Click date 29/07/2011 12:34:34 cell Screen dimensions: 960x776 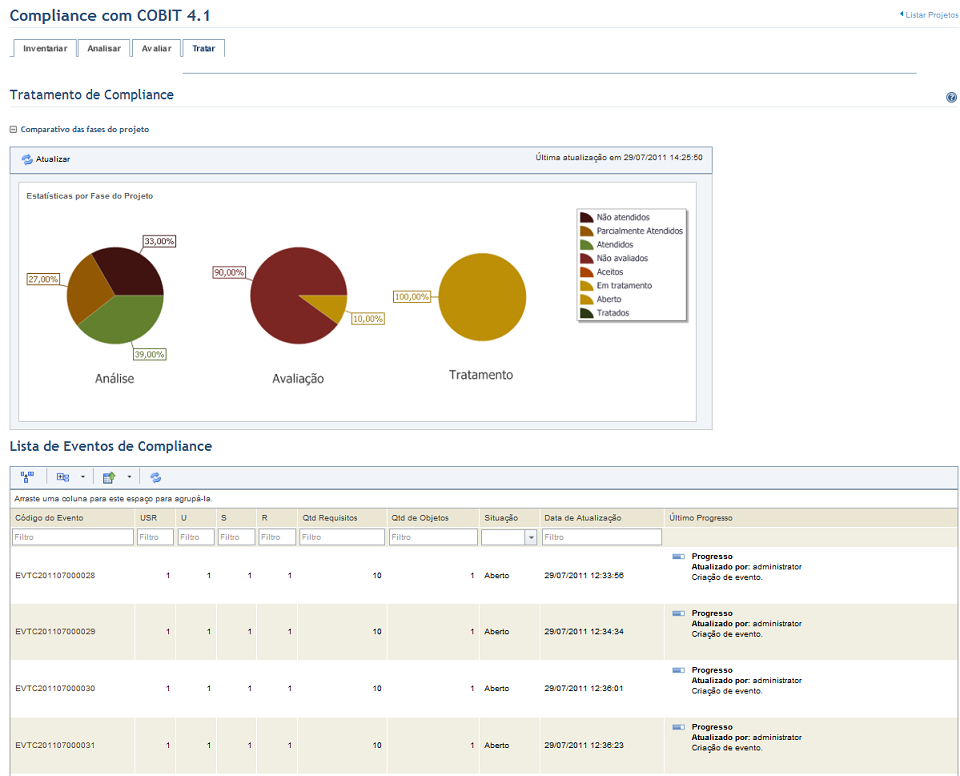[584, 631]
